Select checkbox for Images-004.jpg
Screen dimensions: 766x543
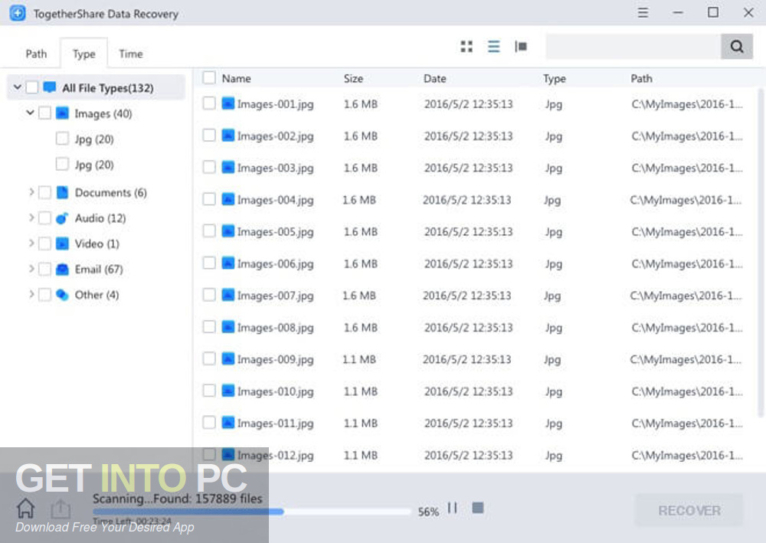[209, 199]
